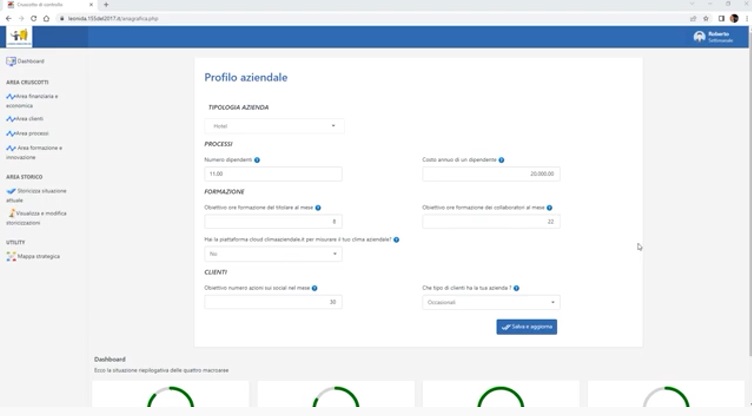Open the client type dropdown showing Occasionali
The image size is (752, 416).
click(491, 302)
